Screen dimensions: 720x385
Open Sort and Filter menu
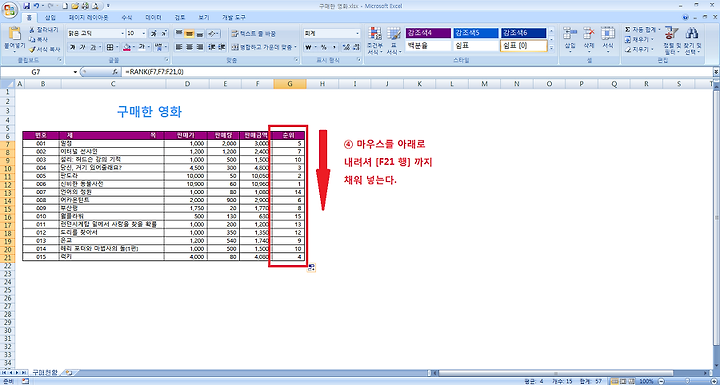[671, 39]
